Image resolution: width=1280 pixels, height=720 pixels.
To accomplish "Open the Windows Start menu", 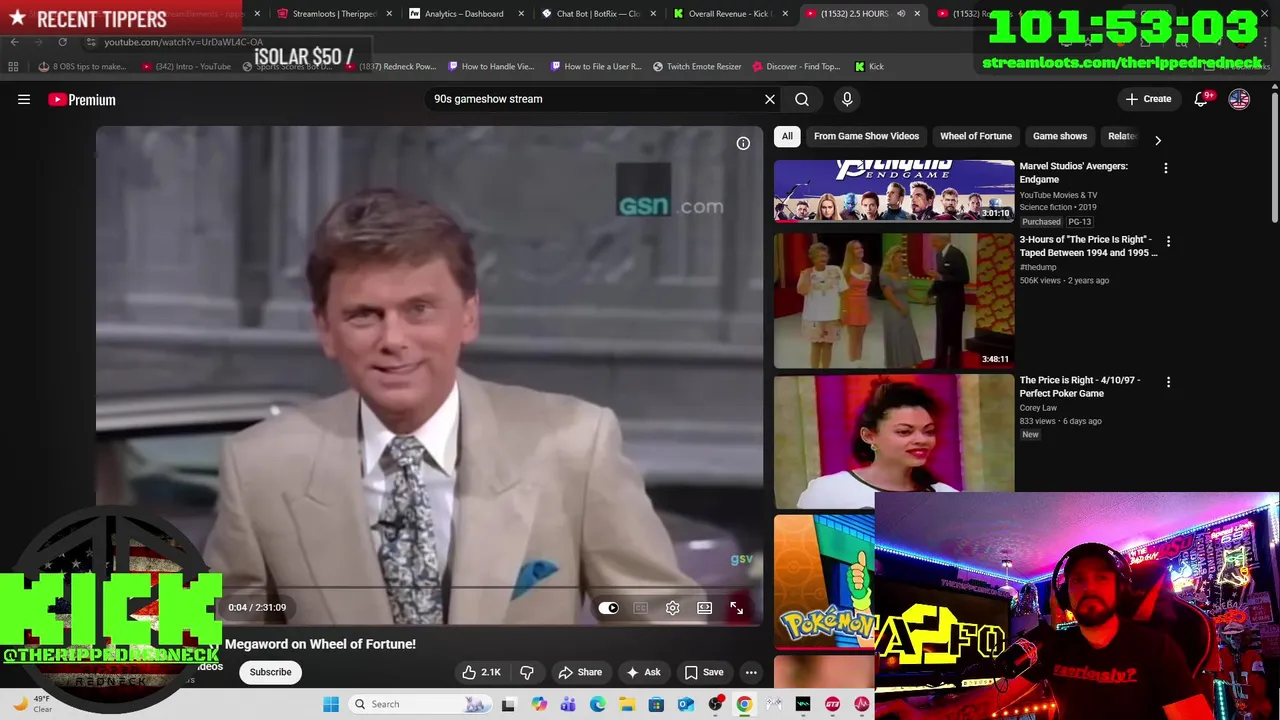I will coord(331,704).
